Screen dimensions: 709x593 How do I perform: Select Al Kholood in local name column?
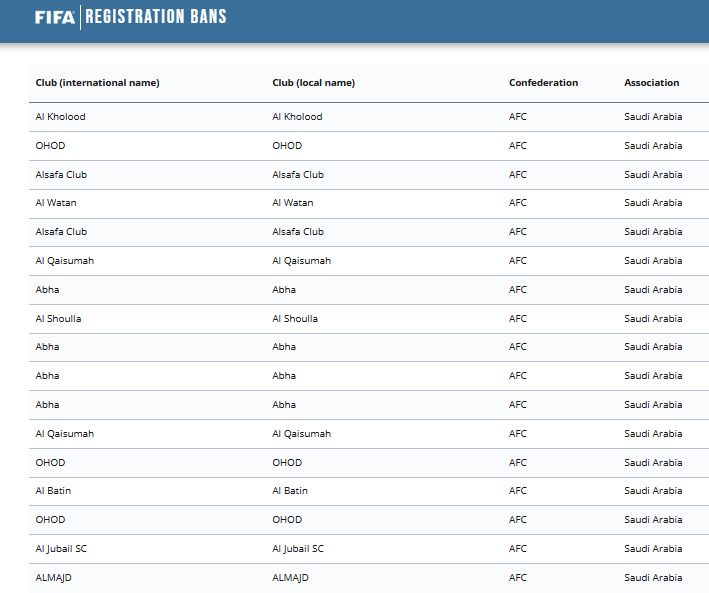tap(297, 117)
